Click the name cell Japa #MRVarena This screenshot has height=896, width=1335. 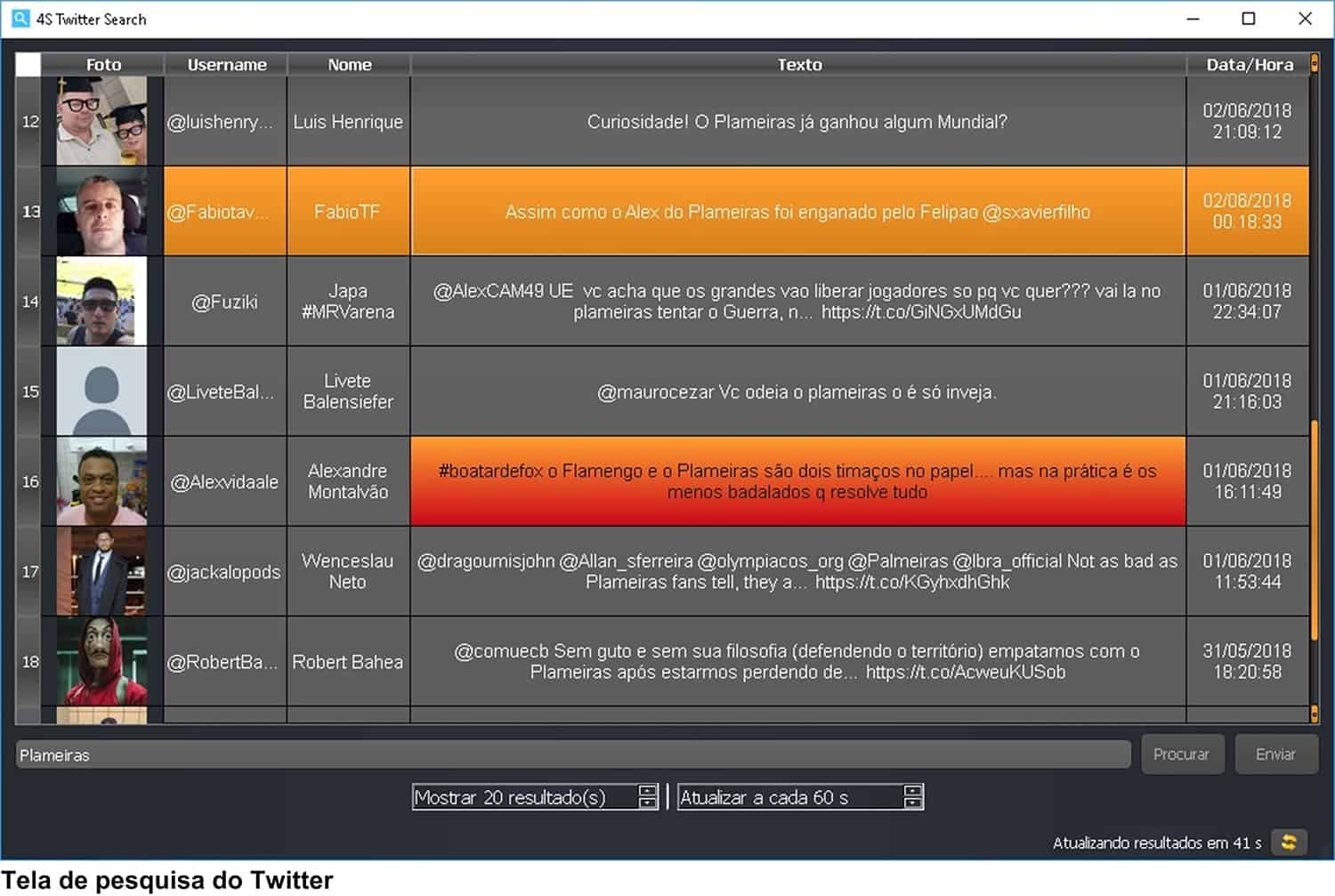pyautogui.click(x=348, y=302)
